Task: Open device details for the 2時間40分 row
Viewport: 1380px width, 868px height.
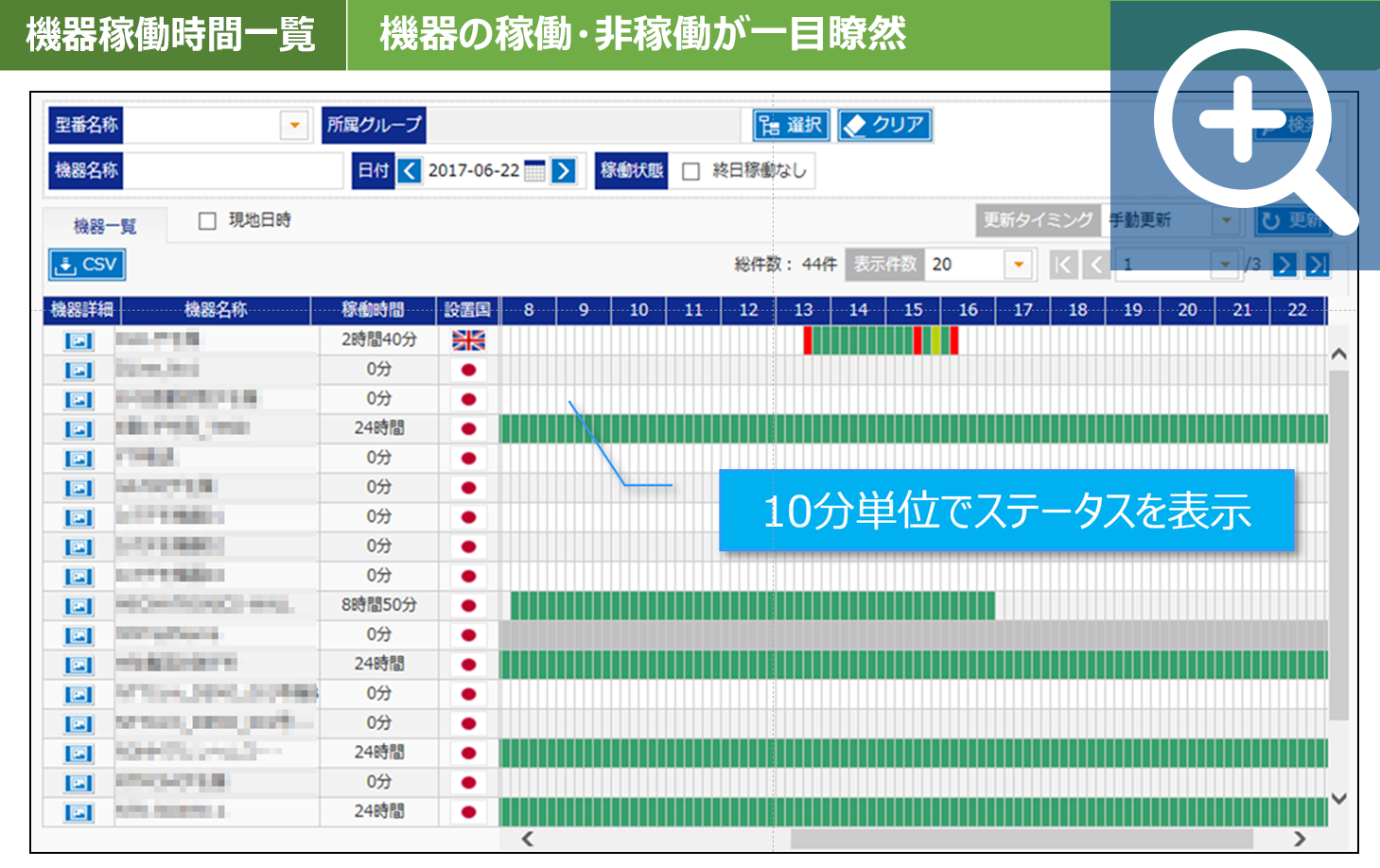Action: click(x=79, y=340)
